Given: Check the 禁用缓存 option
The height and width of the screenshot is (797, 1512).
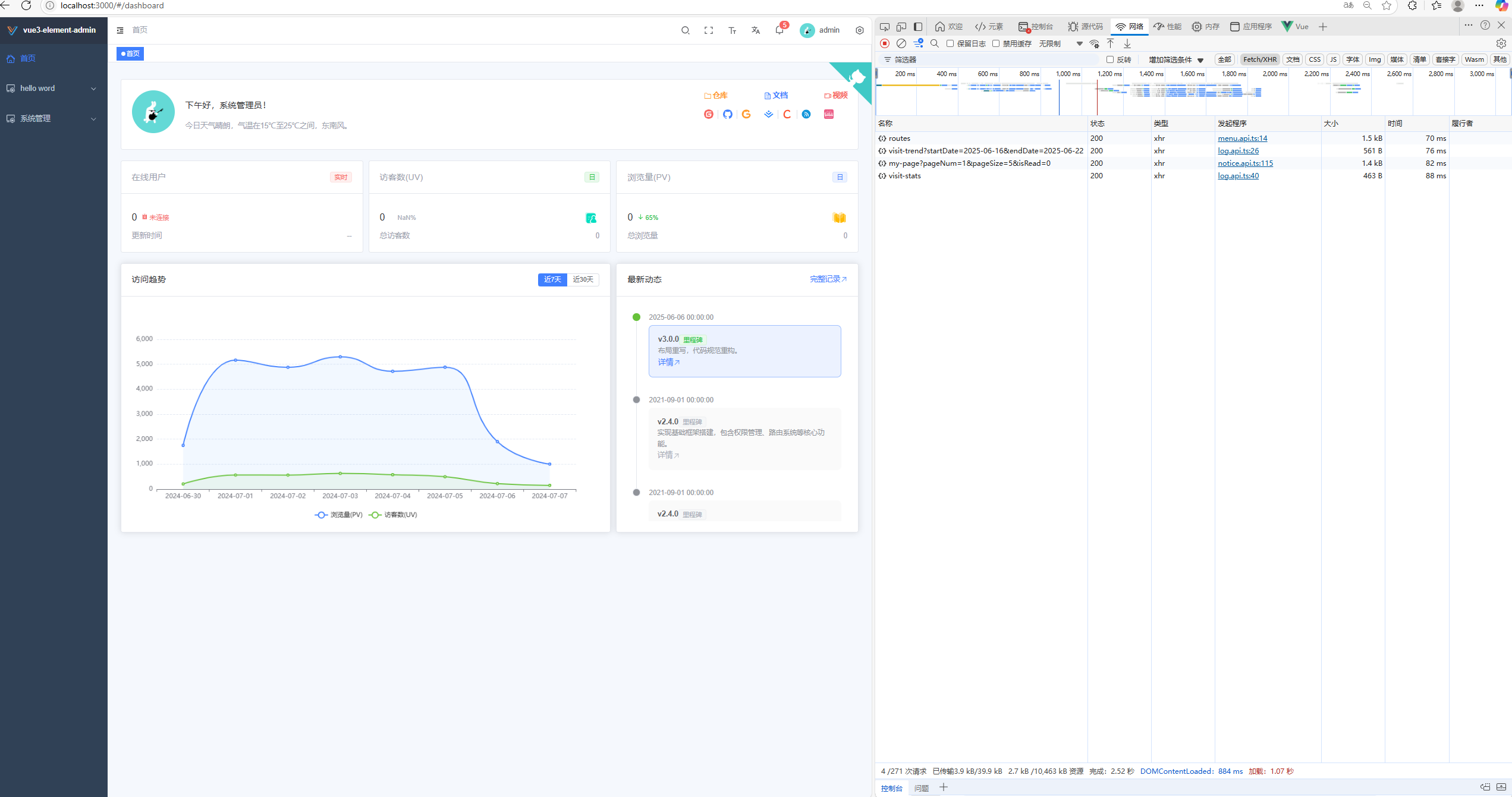Looking at the screenshot, I should (x=997, y=43).
